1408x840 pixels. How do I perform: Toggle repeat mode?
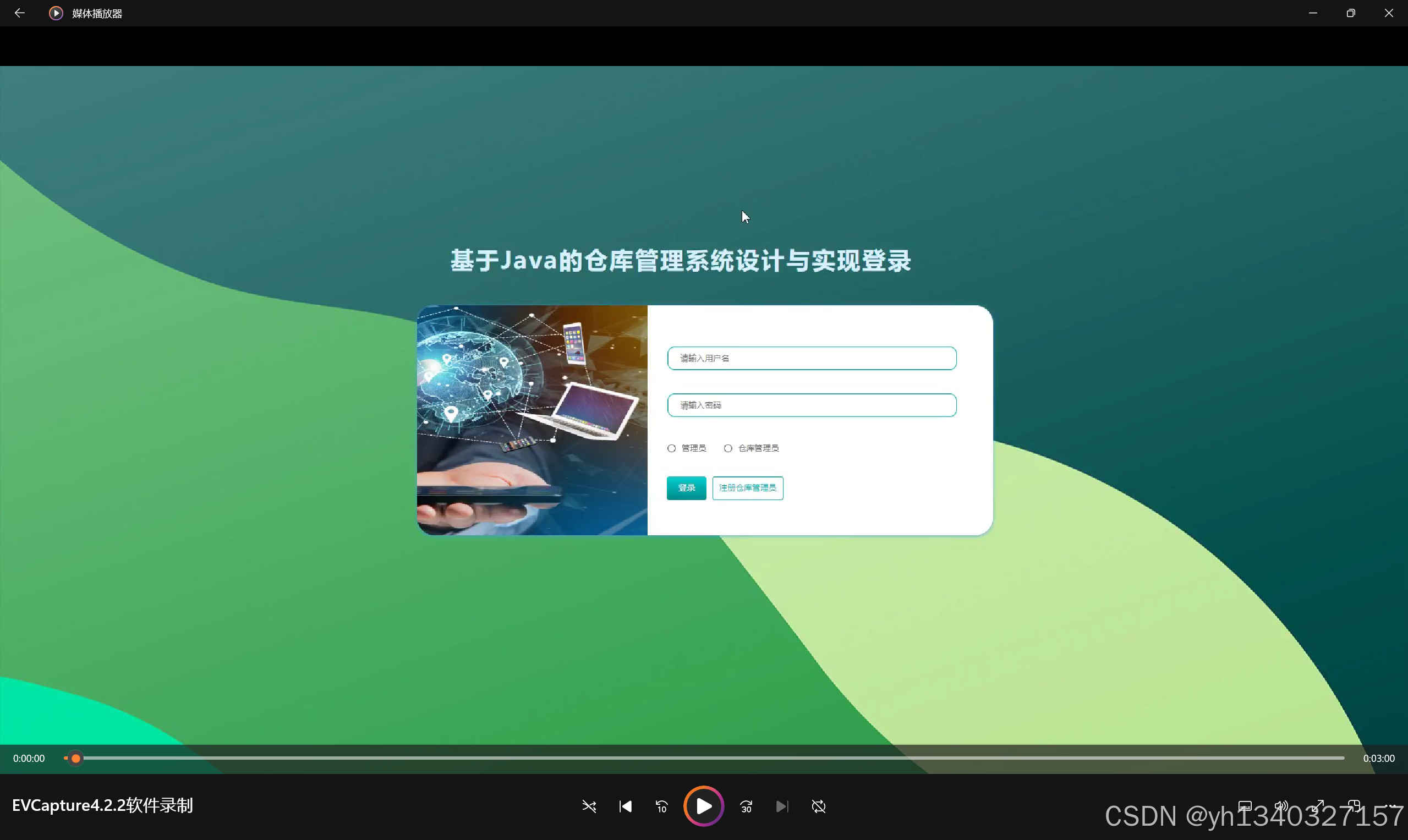(818, 806)
